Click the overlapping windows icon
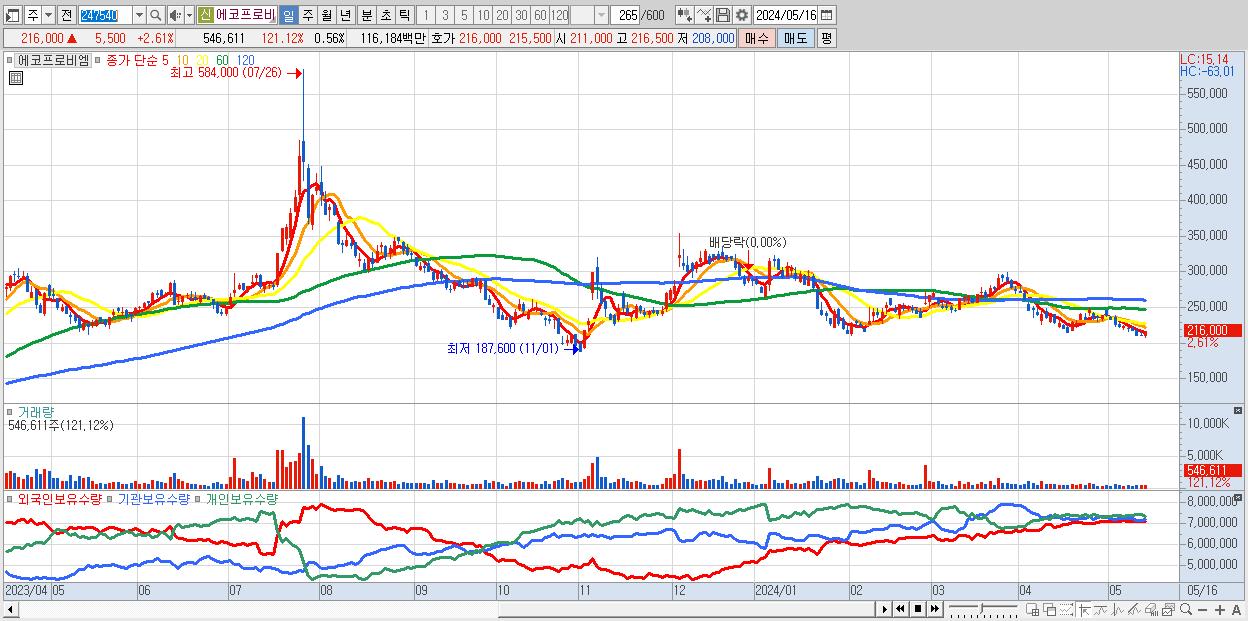 (1050, 609)
